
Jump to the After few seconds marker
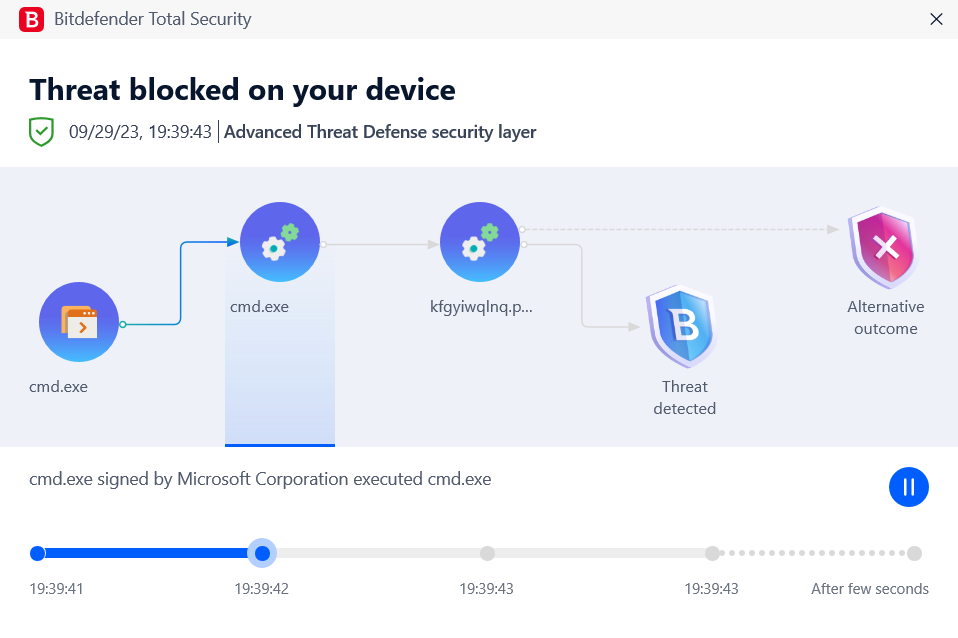pyautogui.click(x=914, y=554)
